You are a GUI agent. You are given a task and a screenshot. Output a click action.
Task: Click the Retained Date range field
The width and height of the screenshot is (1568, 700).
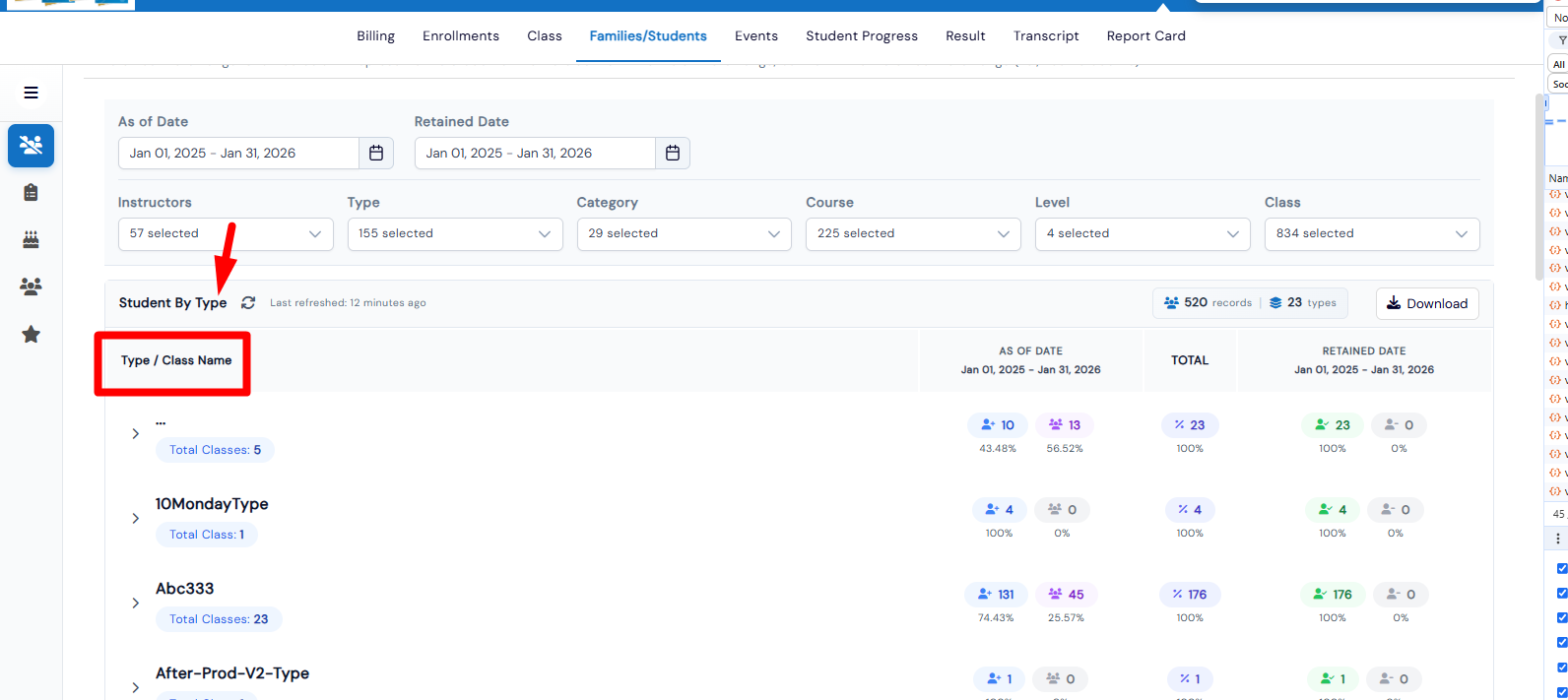(x=535, y=153)
